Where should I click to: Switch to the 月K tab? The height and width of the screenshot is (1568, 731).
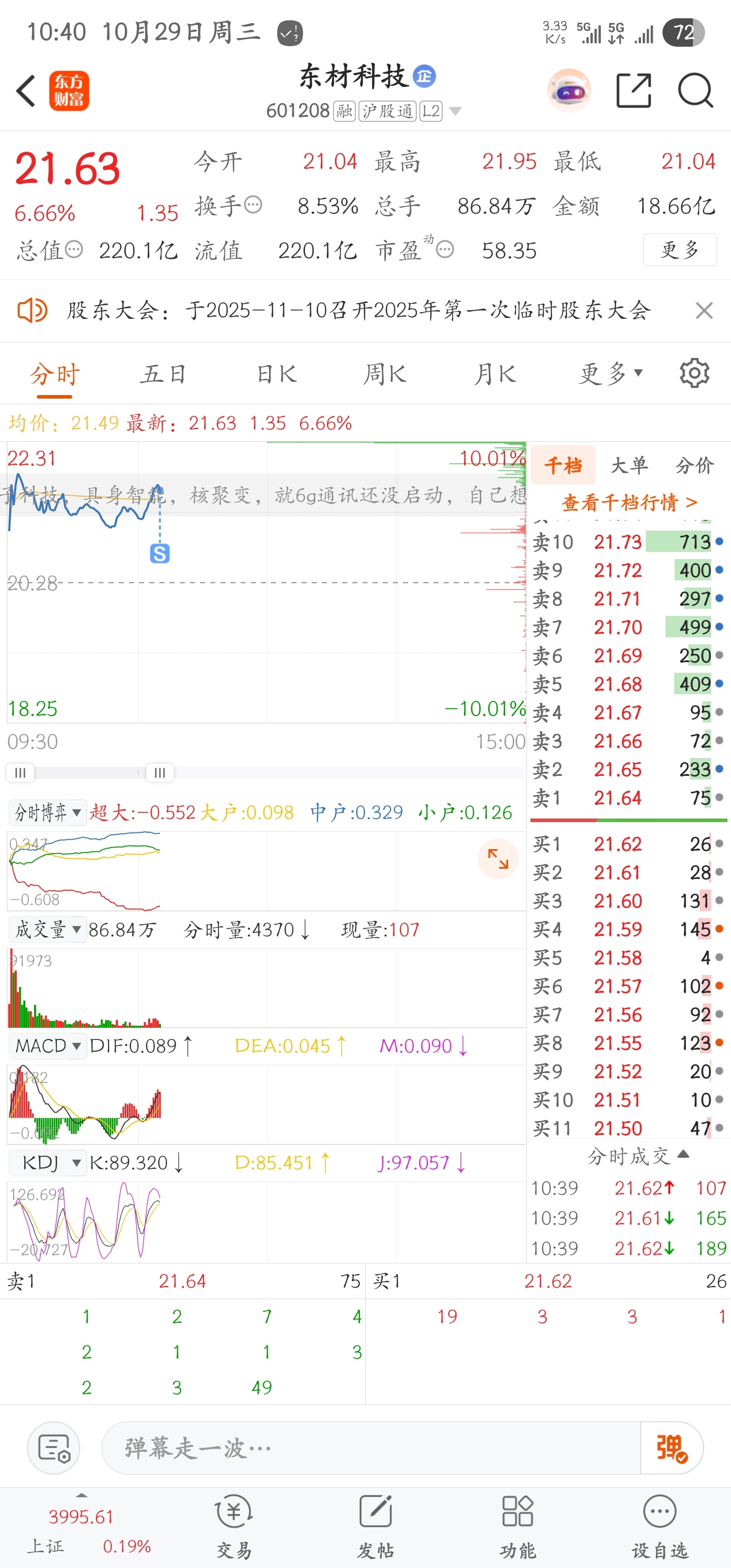(x=495, y=374)
